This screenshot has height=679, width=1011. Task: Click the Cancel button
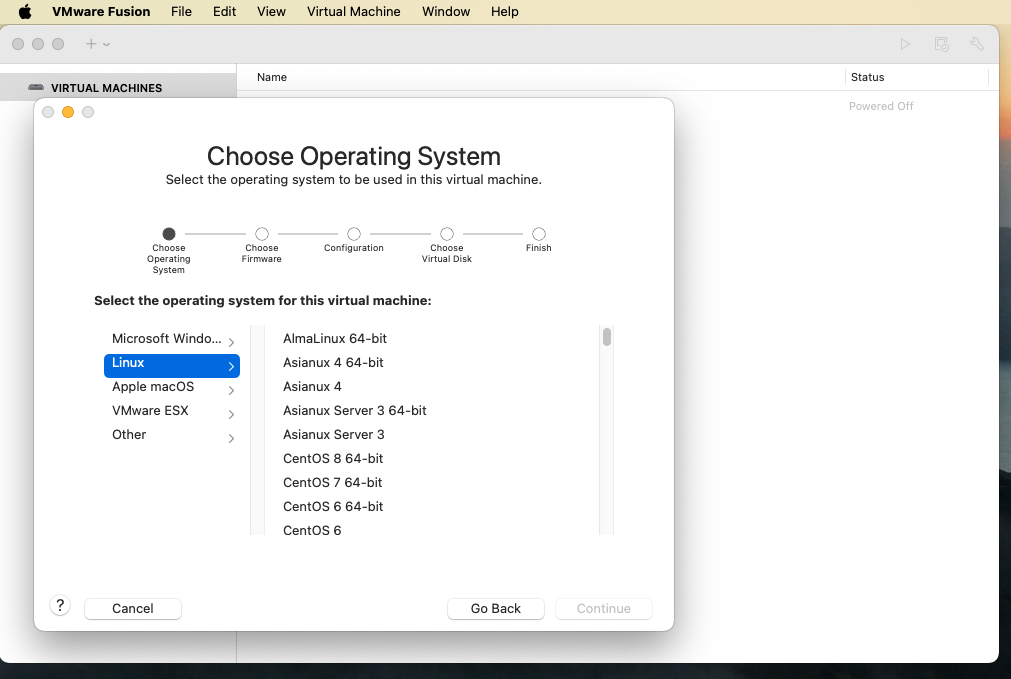(x=133, y=609)
